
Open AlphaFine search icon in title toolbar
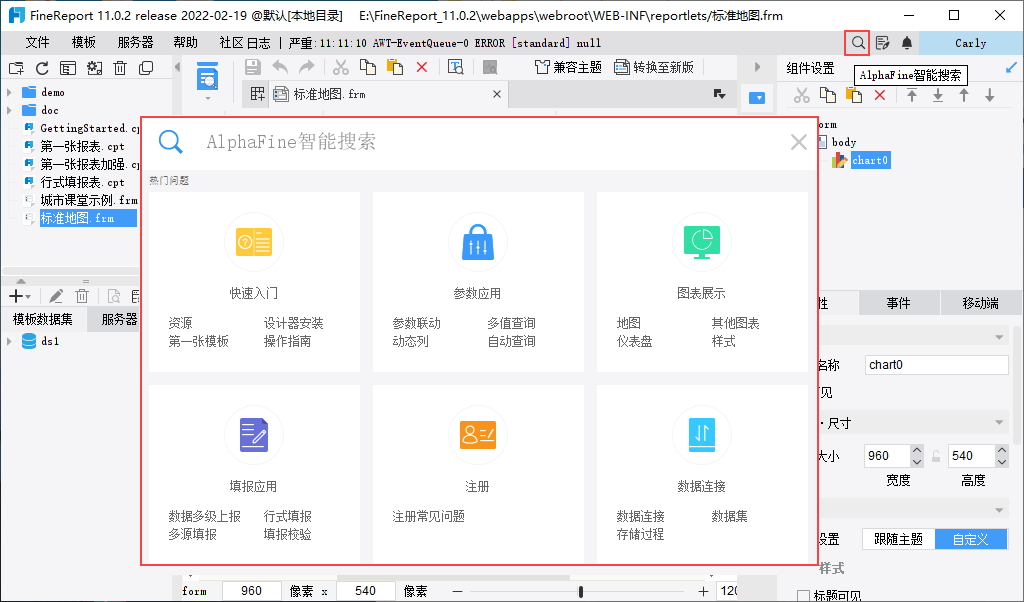click(857, 43)
